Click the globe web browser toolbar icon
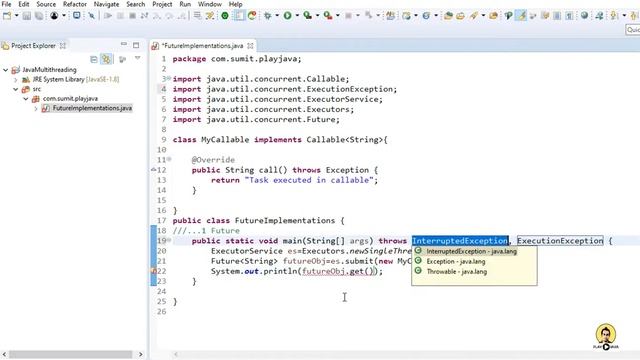This screenshot has width=640, height=360. [584, 16]
